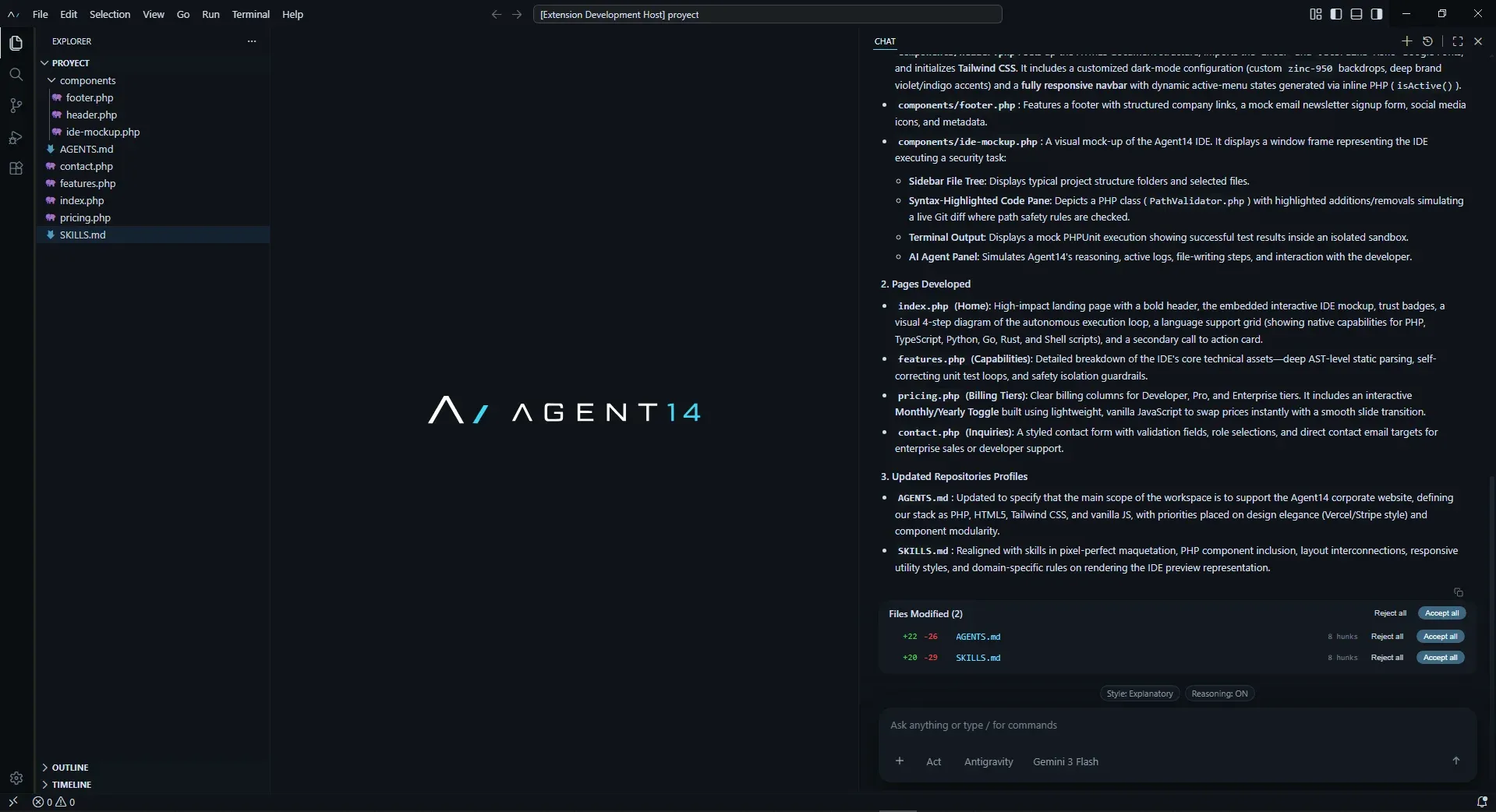1496x812 pixels.
Task: Toggle secondary side bar visibility
Action: (1377, 14)
